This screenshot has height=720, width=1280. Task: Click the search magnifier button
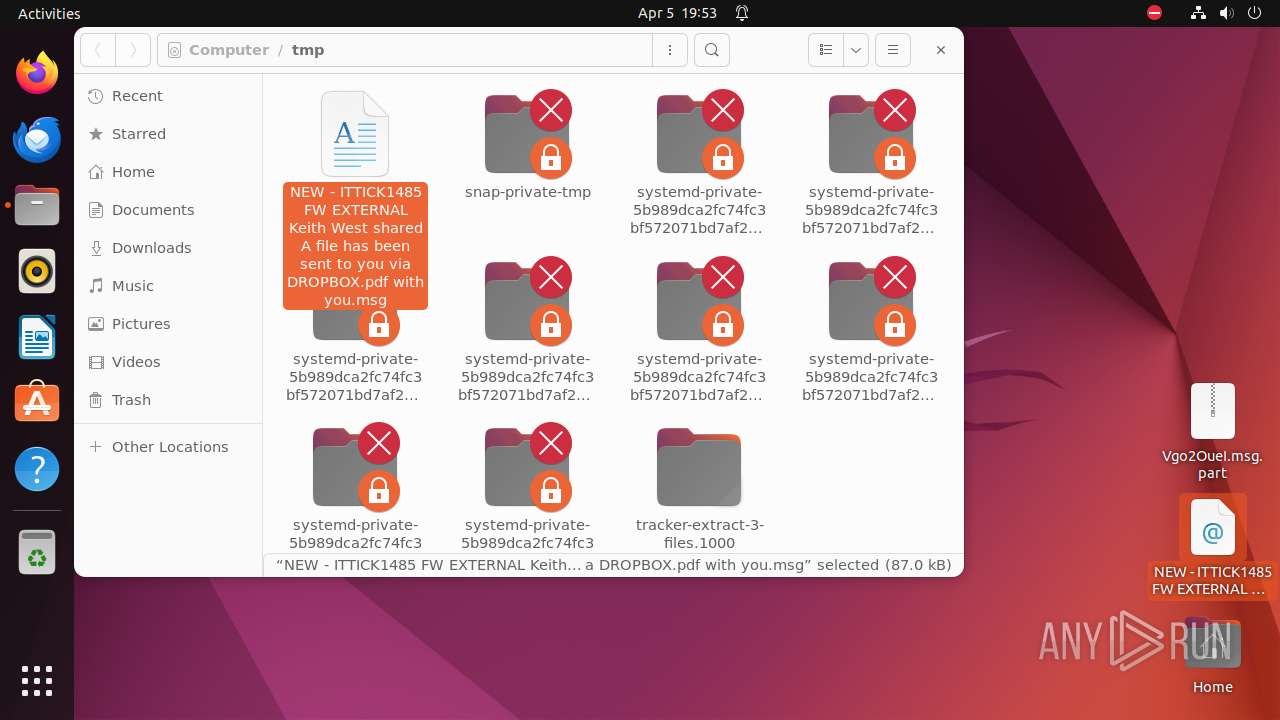[712, 50]
